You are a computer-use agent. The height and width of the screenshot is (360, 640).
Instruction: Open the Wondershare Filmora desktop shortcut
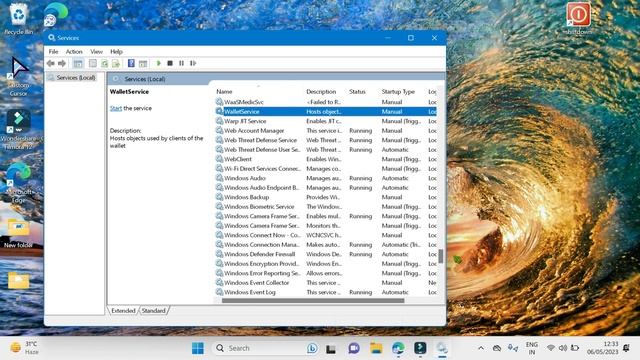pos(18,130)
